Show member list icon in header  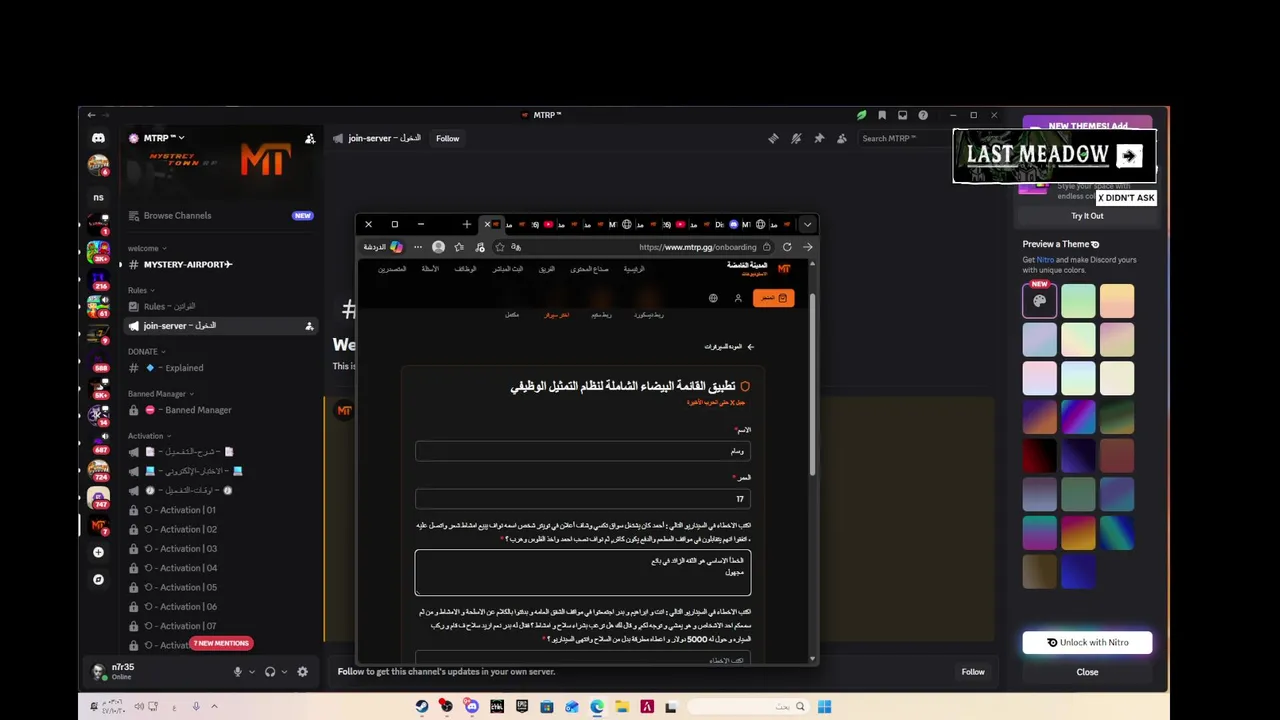(842, 138)
